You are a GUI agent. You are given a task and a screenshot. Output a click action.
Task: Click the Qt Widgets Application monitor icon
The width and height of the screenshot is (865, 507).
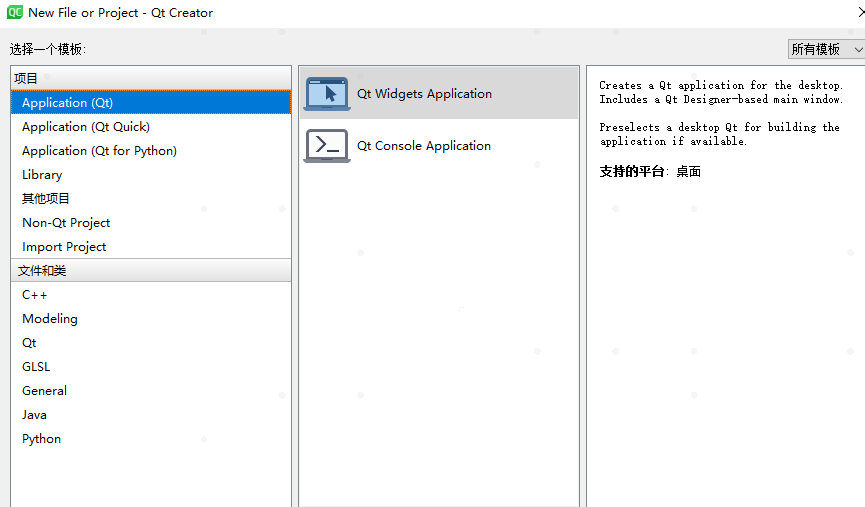pyautogui.click(x=327, y=94)
